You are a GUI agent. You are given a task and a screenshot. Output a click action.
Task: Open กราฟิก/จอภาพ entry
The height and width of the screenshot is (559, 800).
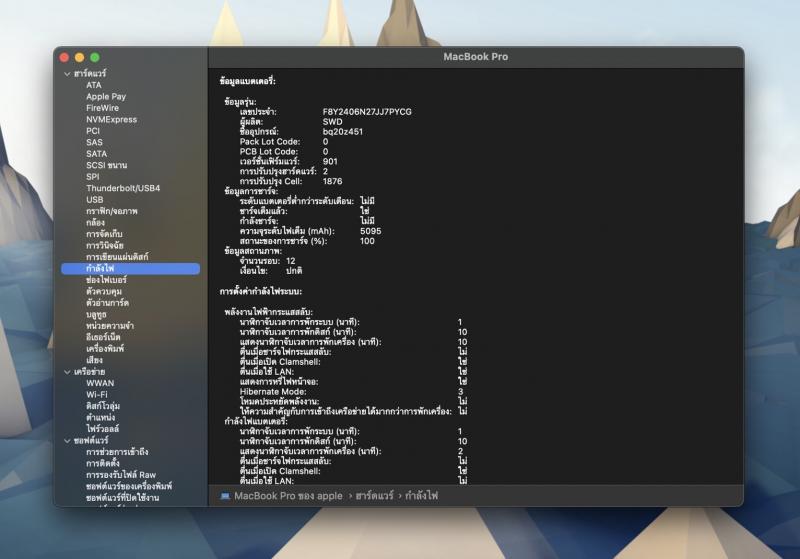tap(112, 211)
